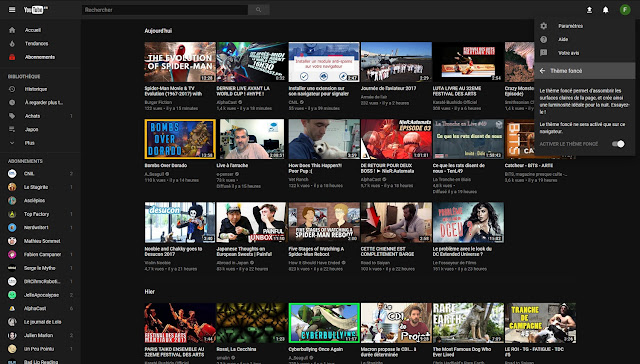Open the Fabien Campaner channel avatar
640x364 pixels.
pos(12,254)
